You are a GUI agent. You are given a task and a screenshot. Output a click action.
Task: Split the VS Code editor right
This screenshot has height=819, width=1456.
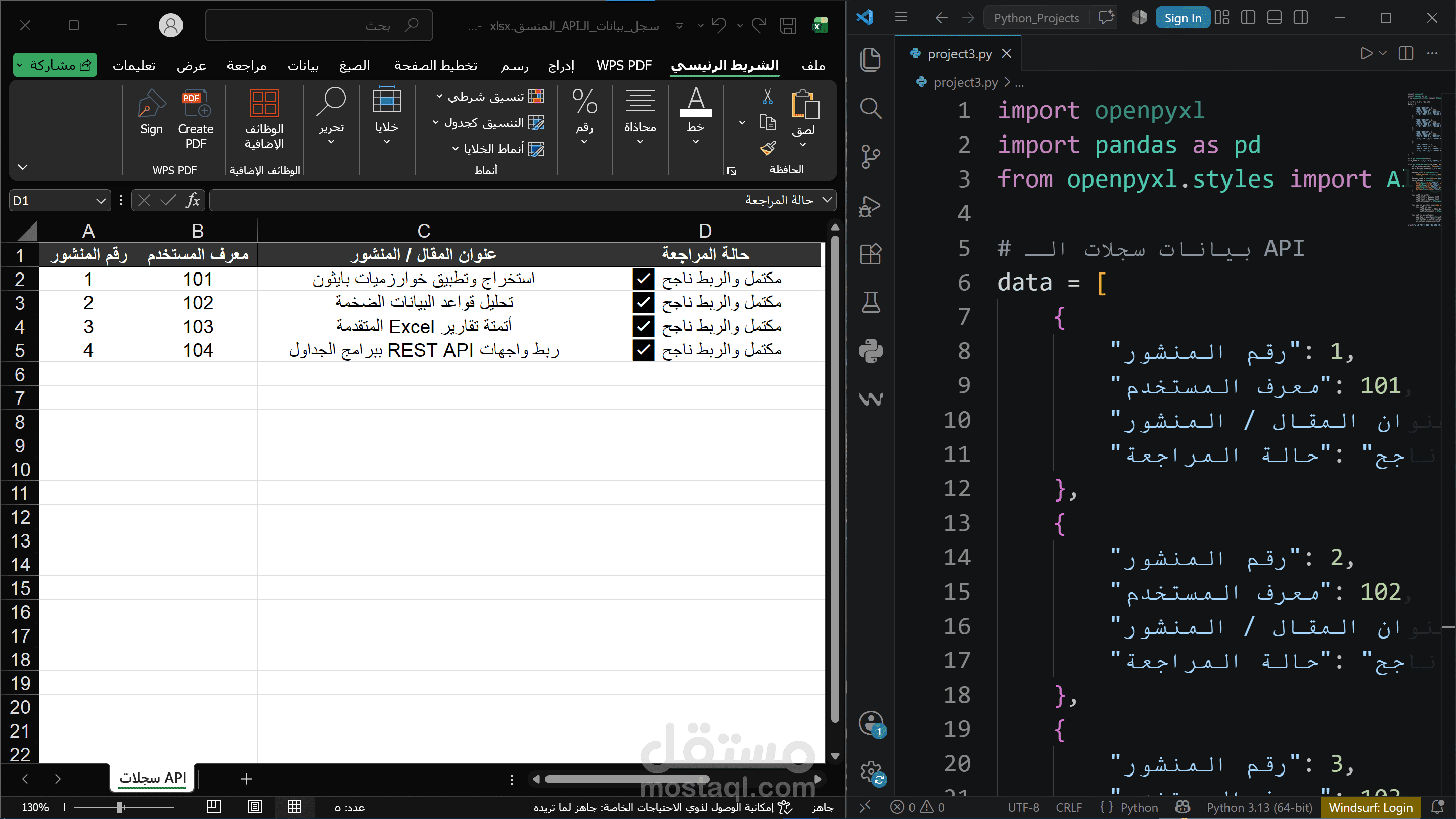coord(1405,53)
